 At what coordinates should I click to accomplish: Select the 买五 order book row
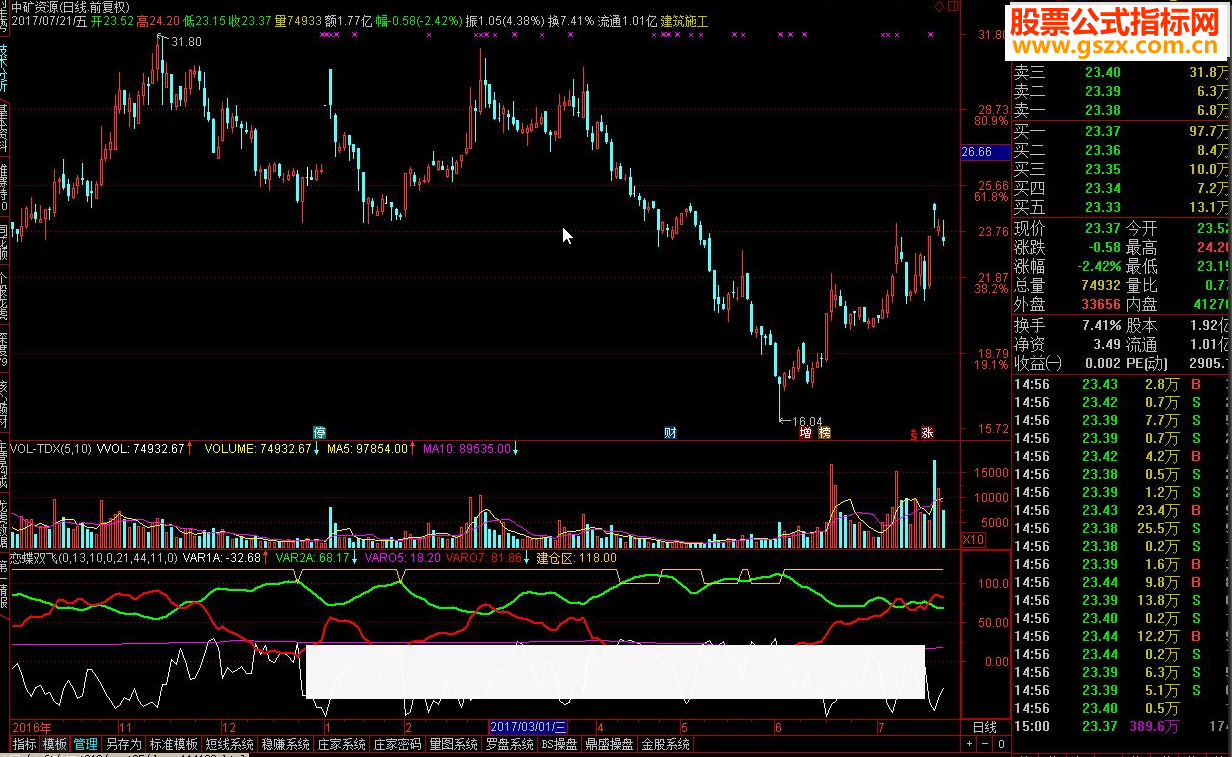[1121, 207]
